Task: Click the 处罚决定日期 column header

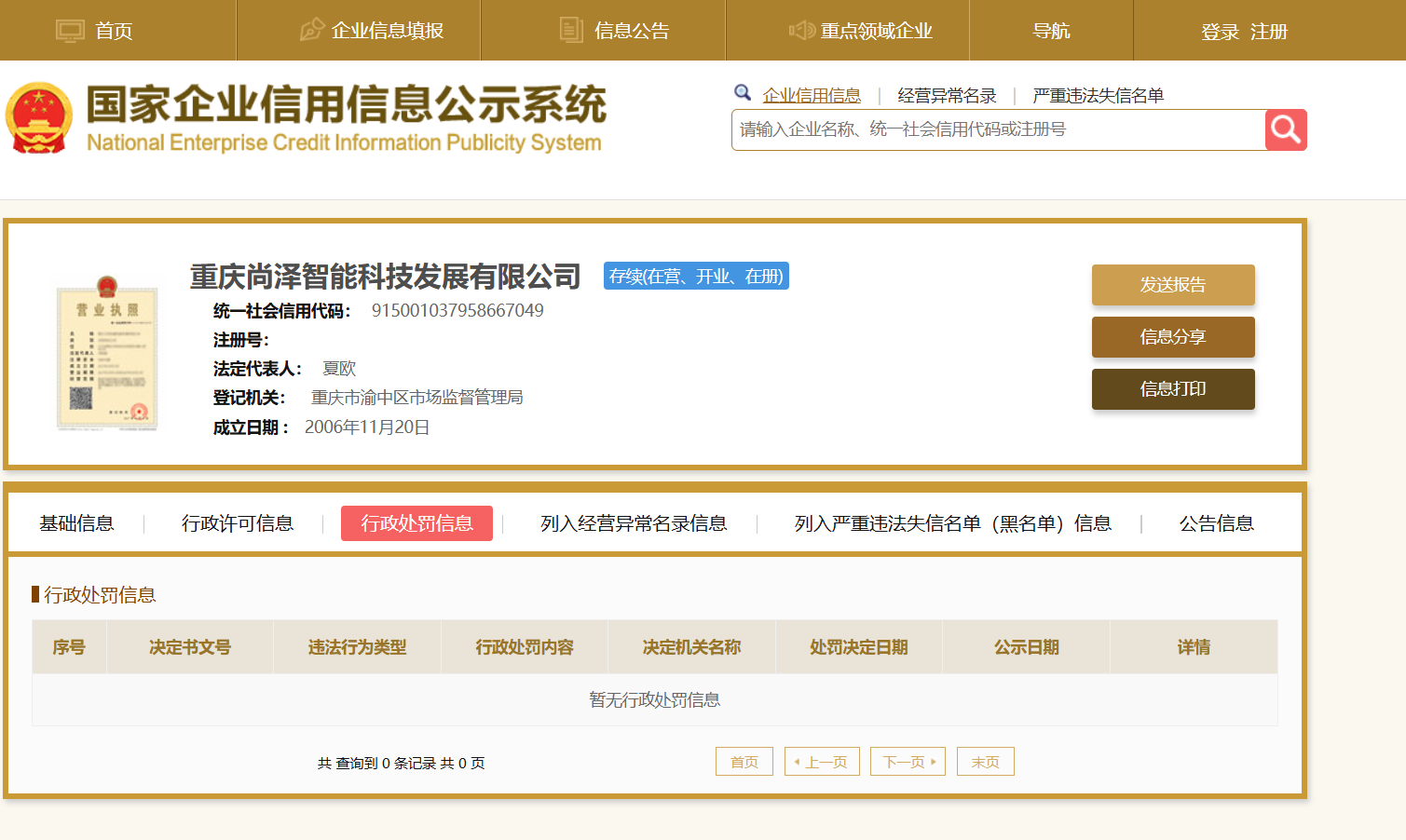Action: [859, 647]
